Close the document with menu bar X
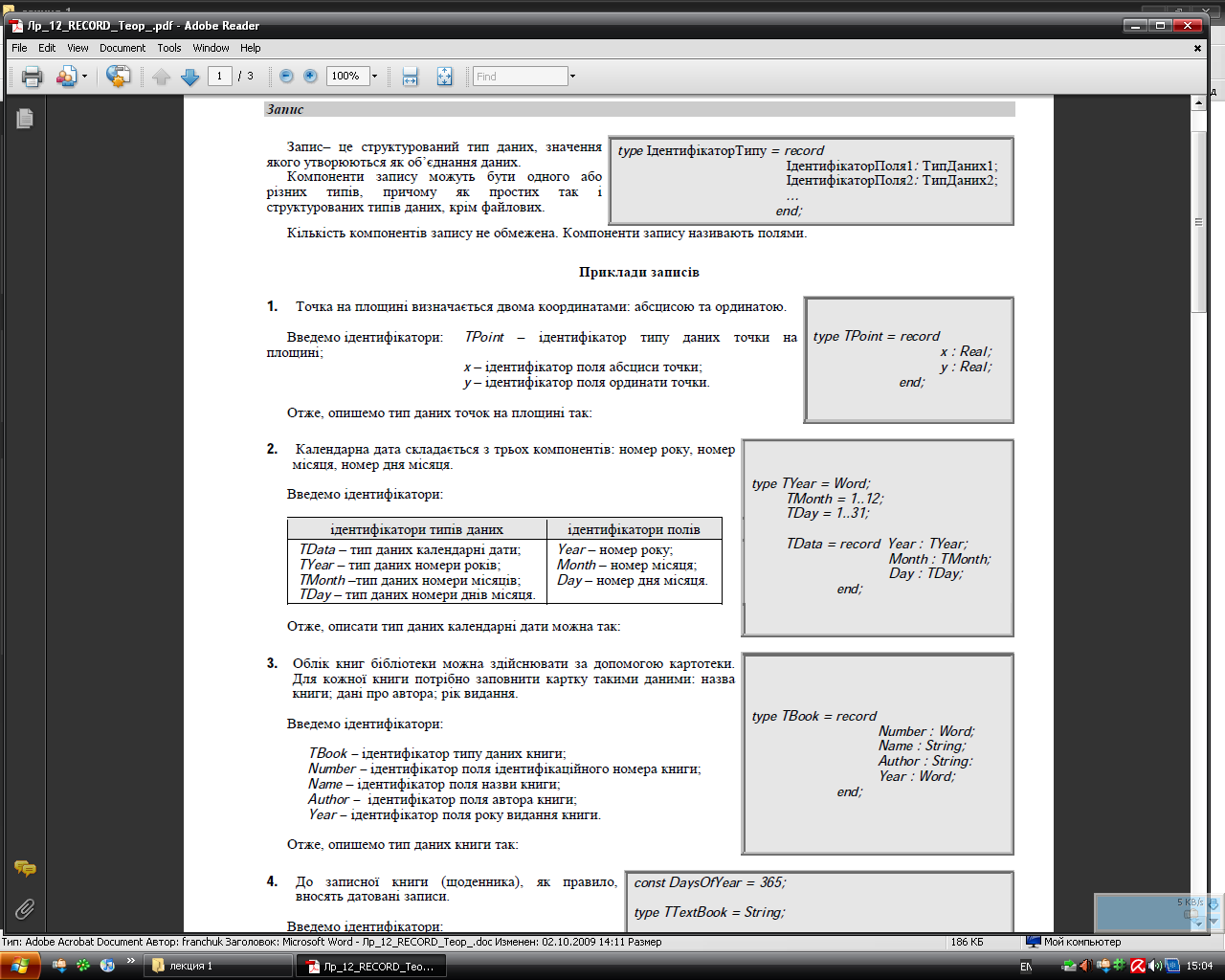Screen dimensions: 1225x980 pos(1197,48)
